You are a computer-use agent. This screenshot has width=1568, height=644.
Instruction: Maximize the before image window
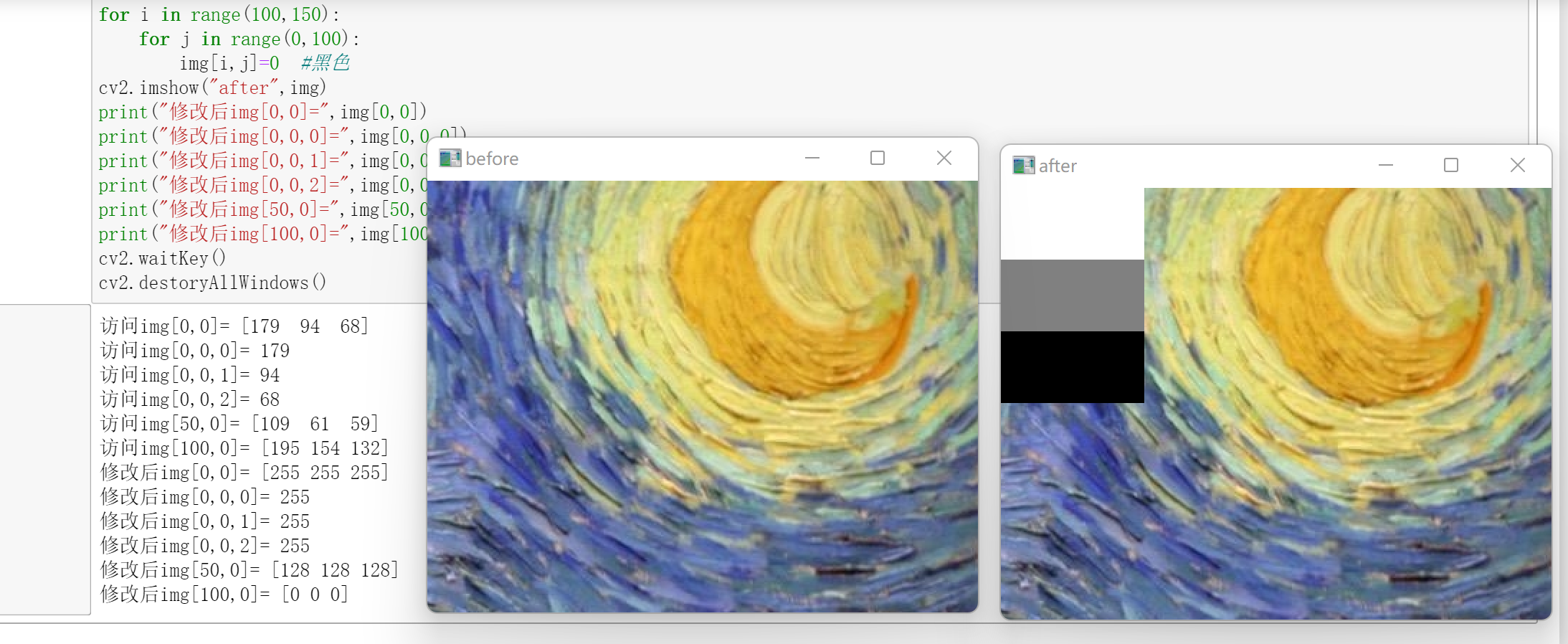878,158
